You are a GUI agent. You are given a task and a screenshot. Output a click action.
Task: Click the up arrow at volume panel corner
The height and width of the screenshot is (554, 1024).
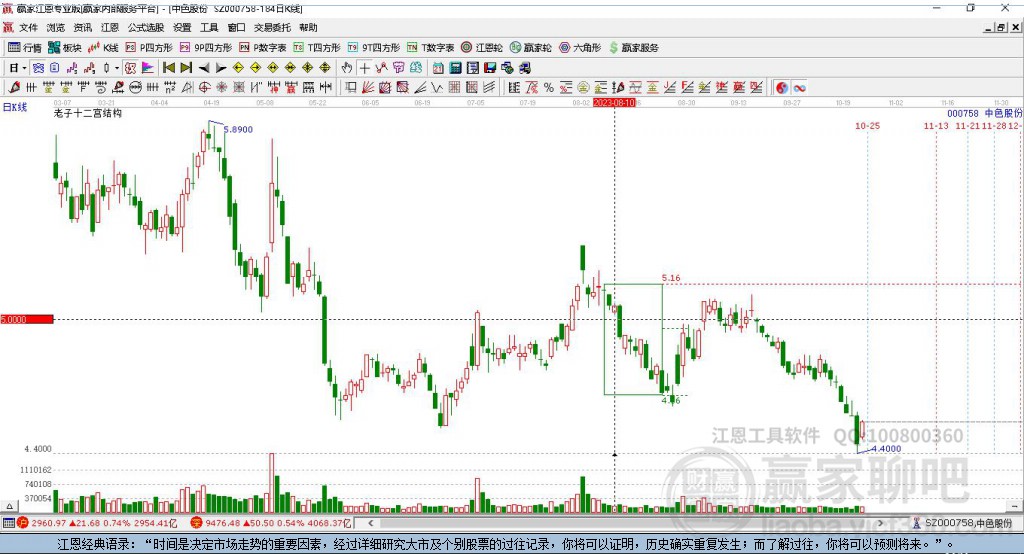click(9, 506)
